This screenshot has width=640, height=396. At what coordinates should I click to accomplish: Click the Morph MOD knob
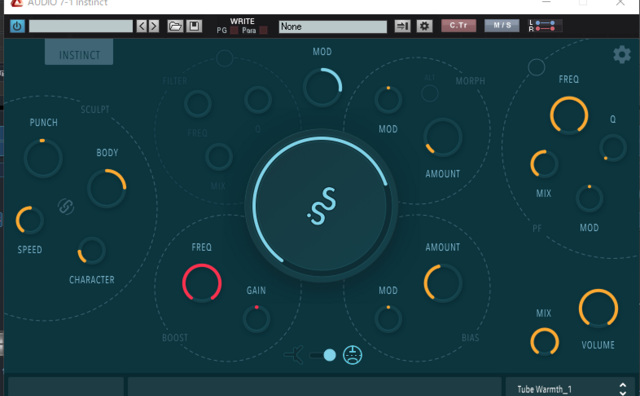click(388, 100)
